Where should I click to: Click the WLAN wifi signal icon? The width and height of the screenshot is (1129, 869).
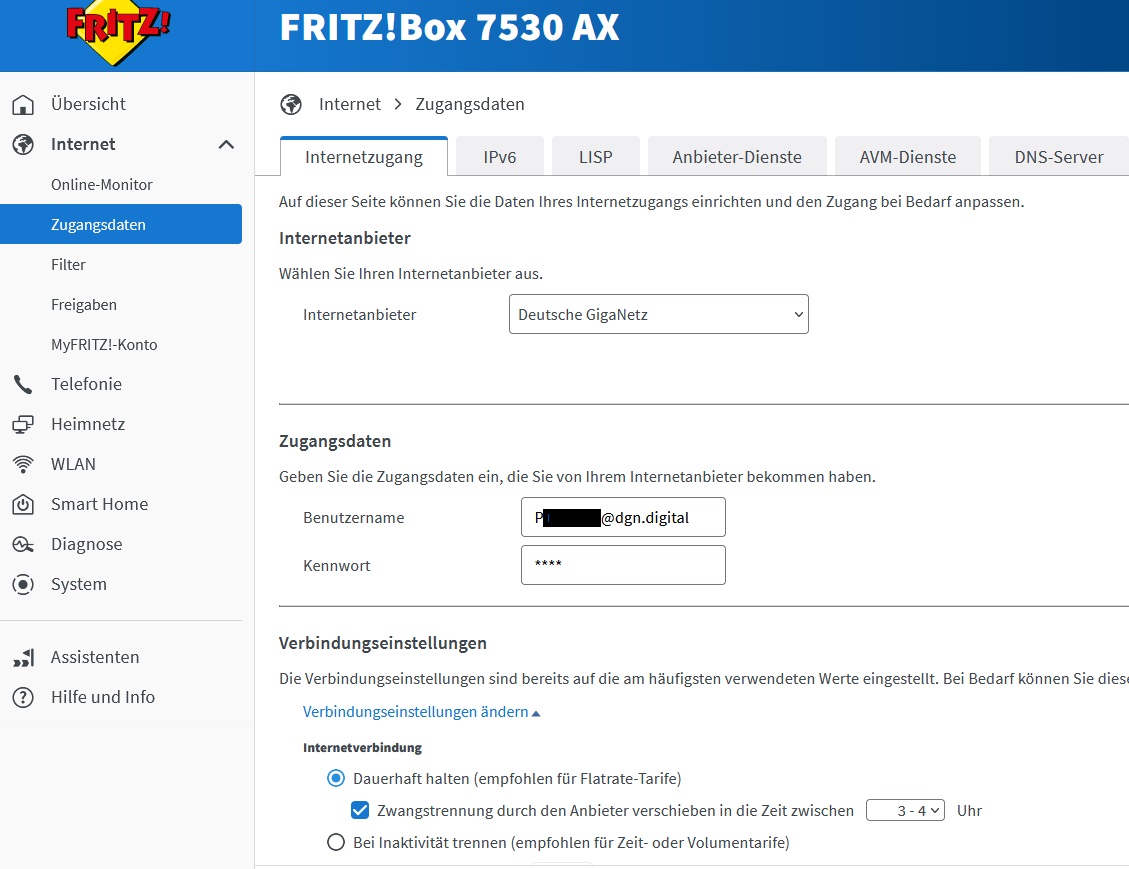(x=23, y=464)
